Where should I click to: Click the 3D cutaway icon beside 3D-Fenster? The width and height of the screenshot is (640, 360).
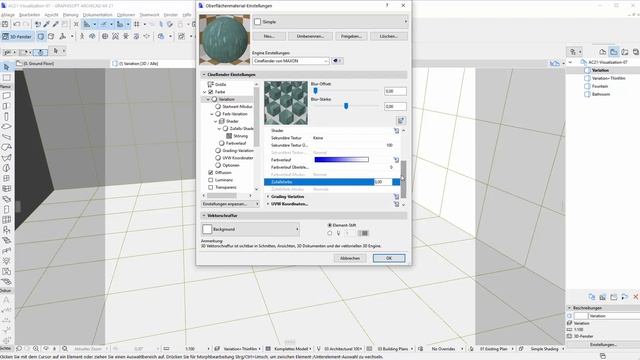[x=41, y=36]
